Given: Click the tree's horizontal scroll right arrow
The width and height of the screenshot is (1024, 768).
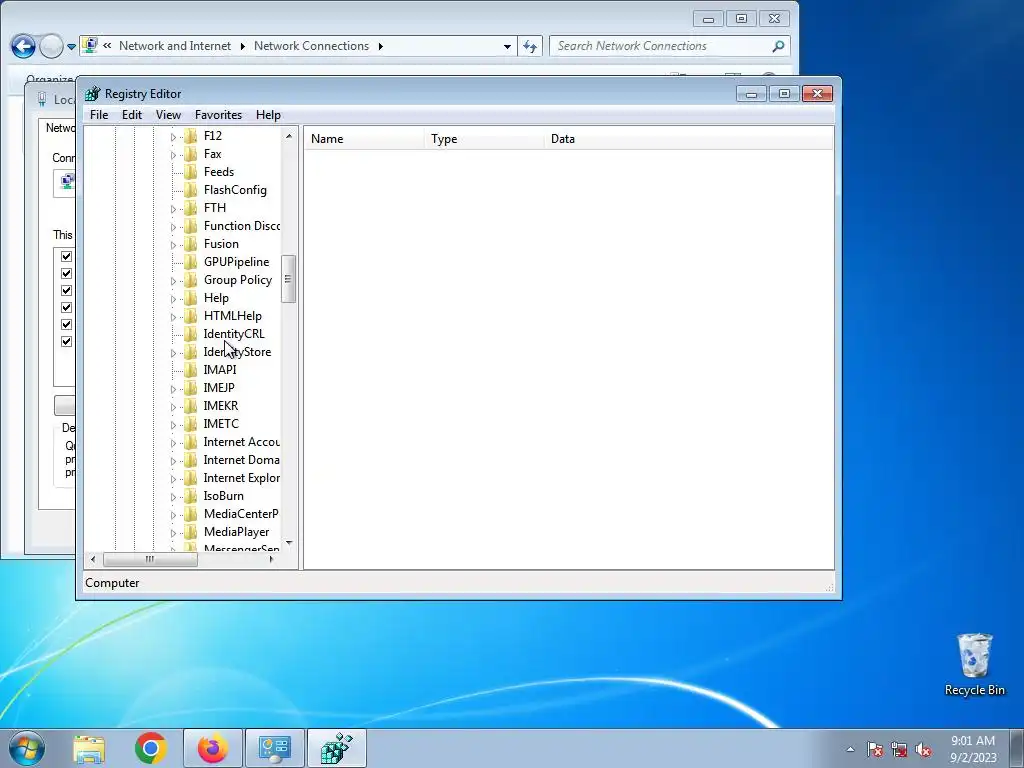Looking at the screenshot, I should [x=272, y=559].
